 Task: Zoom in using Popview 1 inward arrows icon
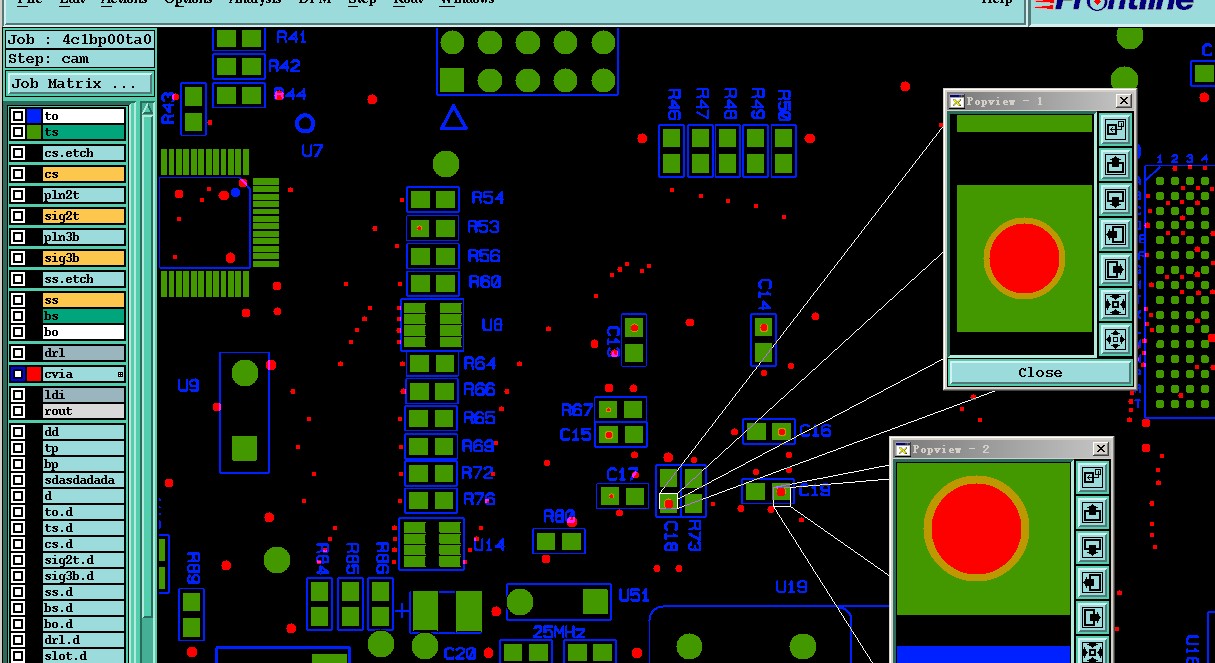click(1115, 304)
